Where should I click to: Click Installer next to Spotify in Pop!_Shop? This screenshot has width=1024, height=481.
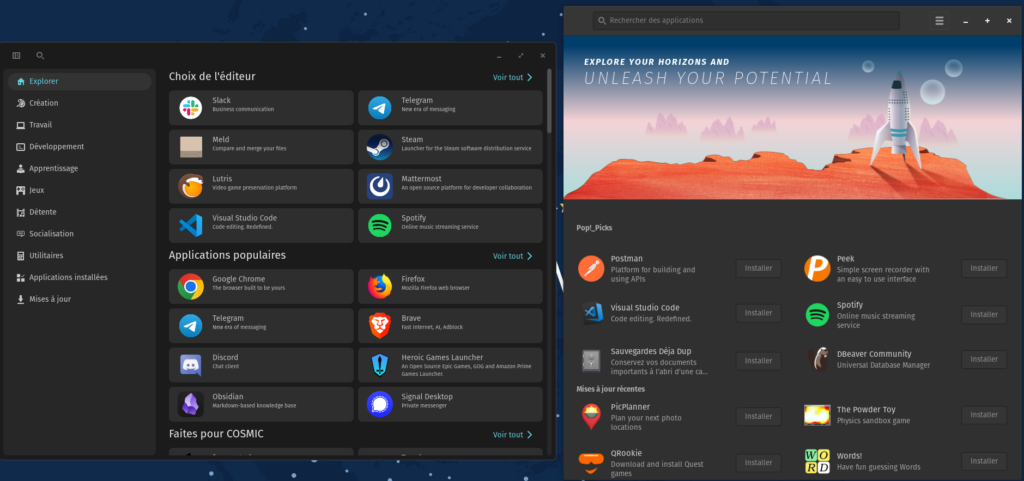pyautogui.click(x=984, y=315)
